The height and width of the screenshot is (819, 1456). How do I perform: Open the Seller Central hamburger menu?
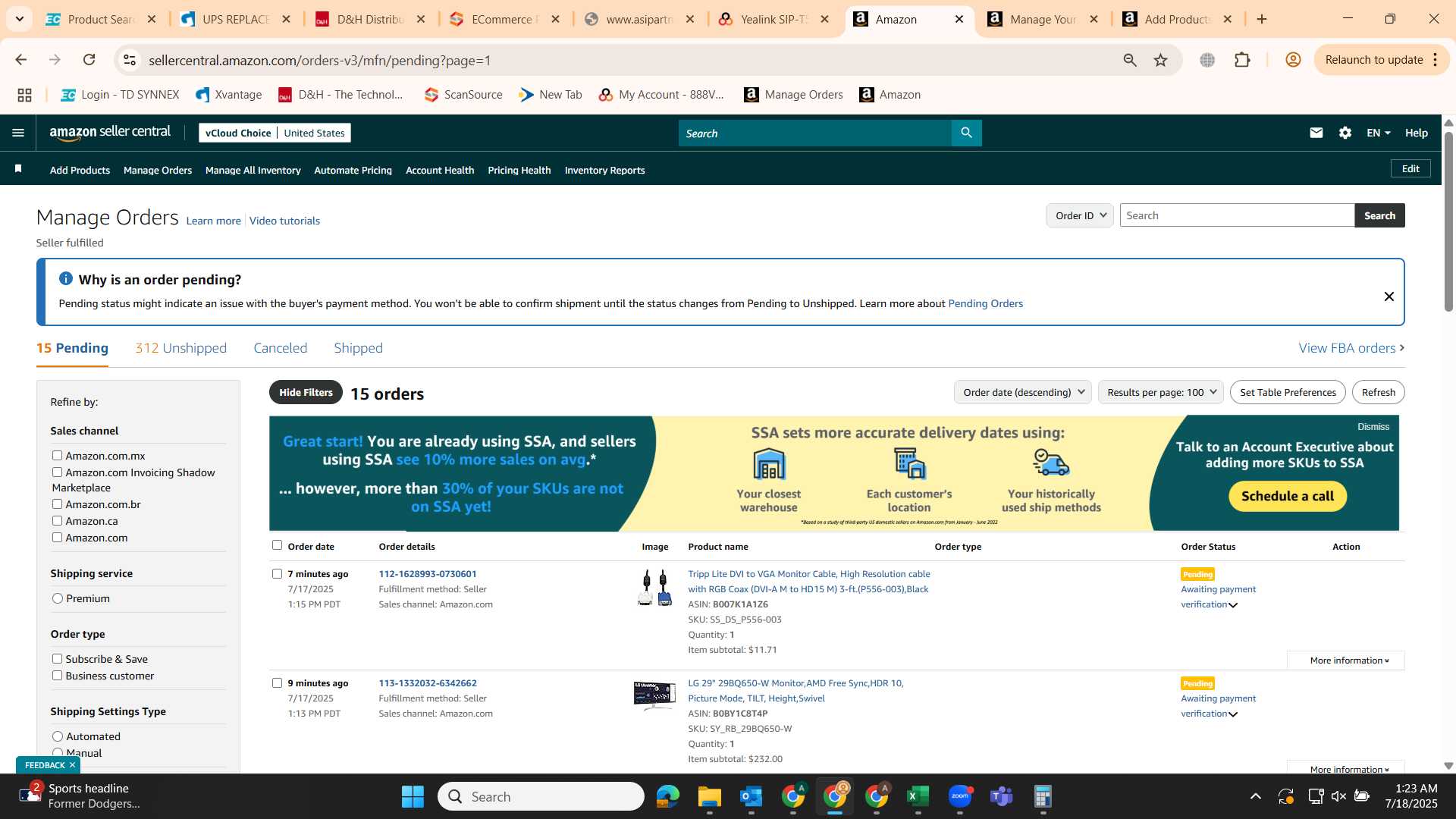18,133
